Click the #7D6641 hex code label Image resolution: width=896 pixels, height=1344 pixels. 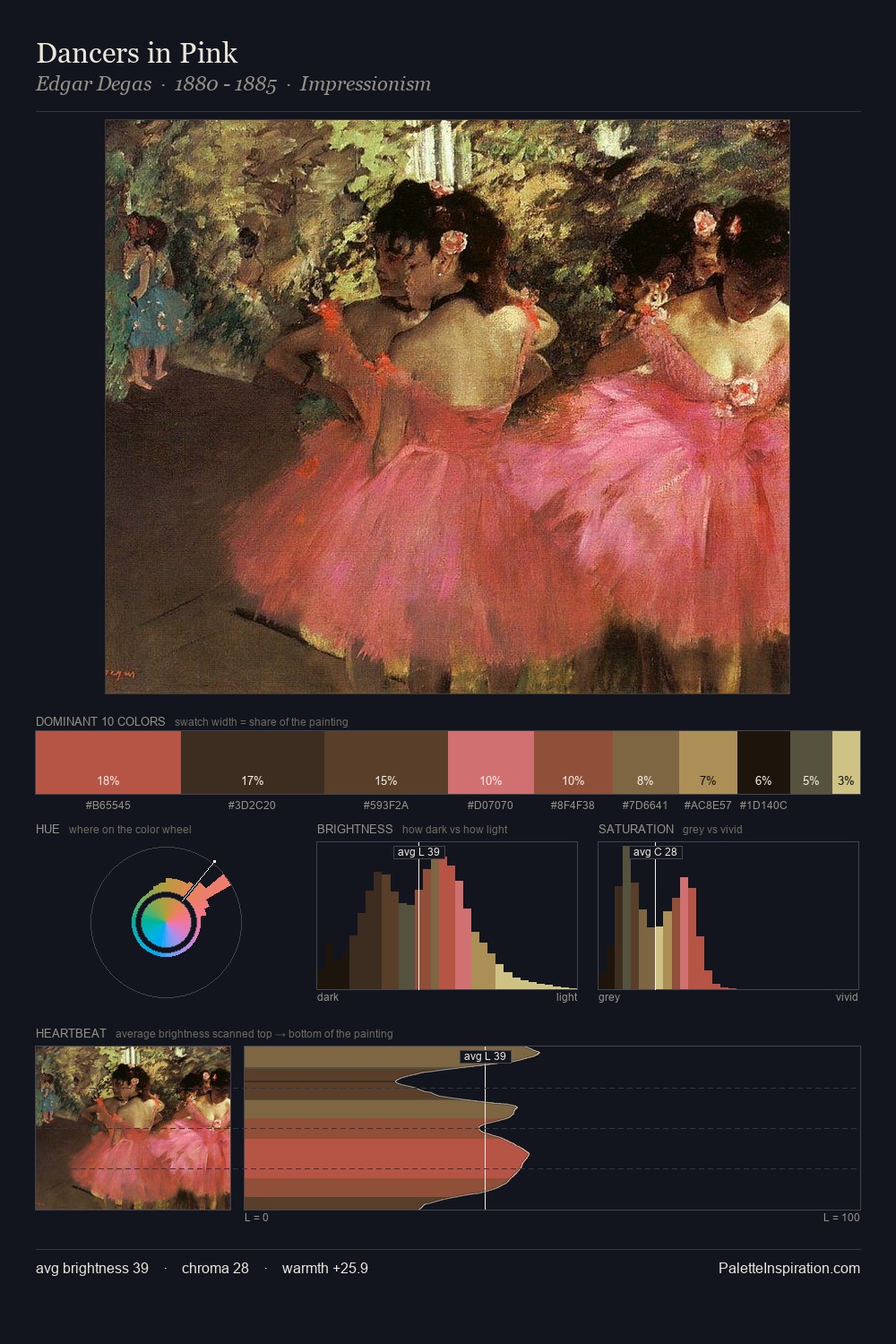point(646,806)
